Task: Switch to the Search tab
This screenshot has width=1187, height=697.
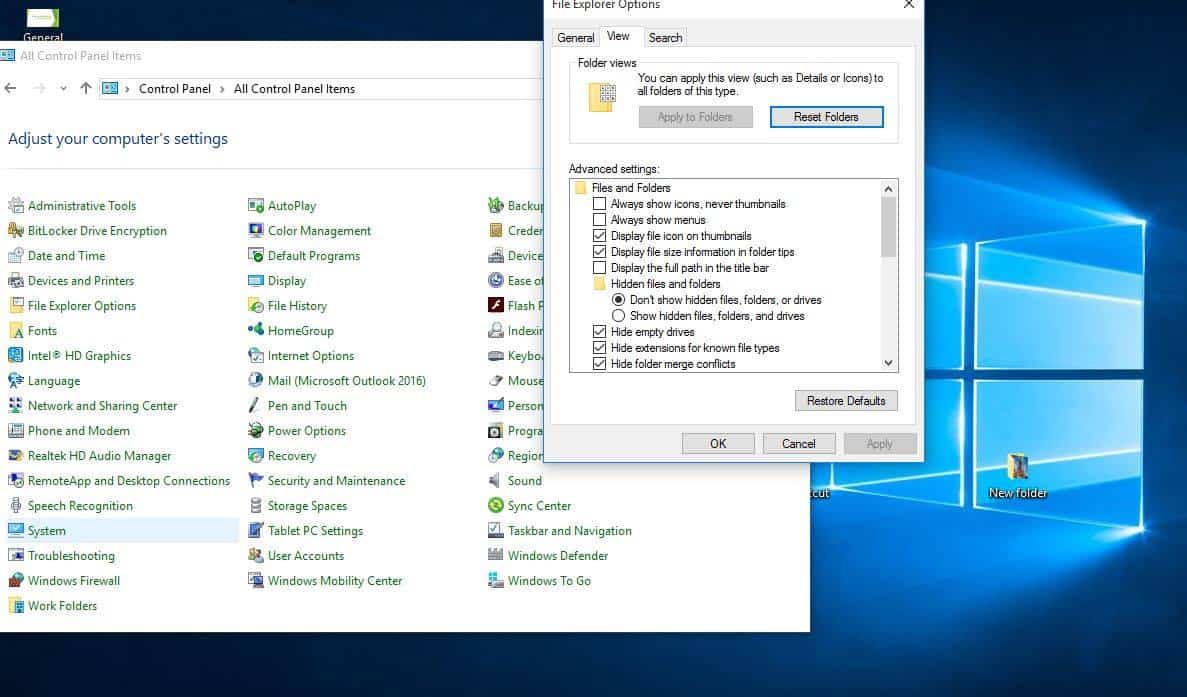Action: (x=665, y=38)
